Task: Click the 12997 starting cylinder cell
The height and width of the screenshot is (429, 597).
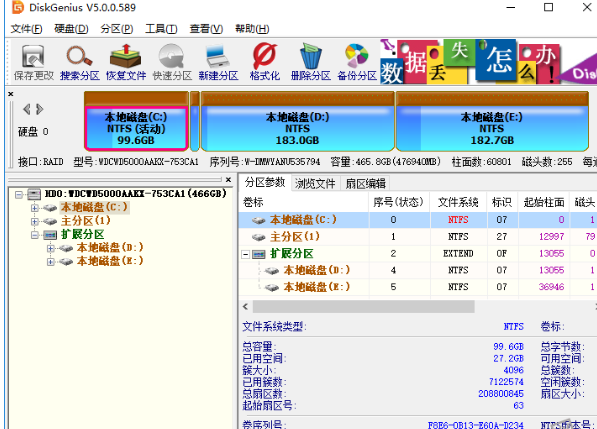Action: click(x=551, y=237)
